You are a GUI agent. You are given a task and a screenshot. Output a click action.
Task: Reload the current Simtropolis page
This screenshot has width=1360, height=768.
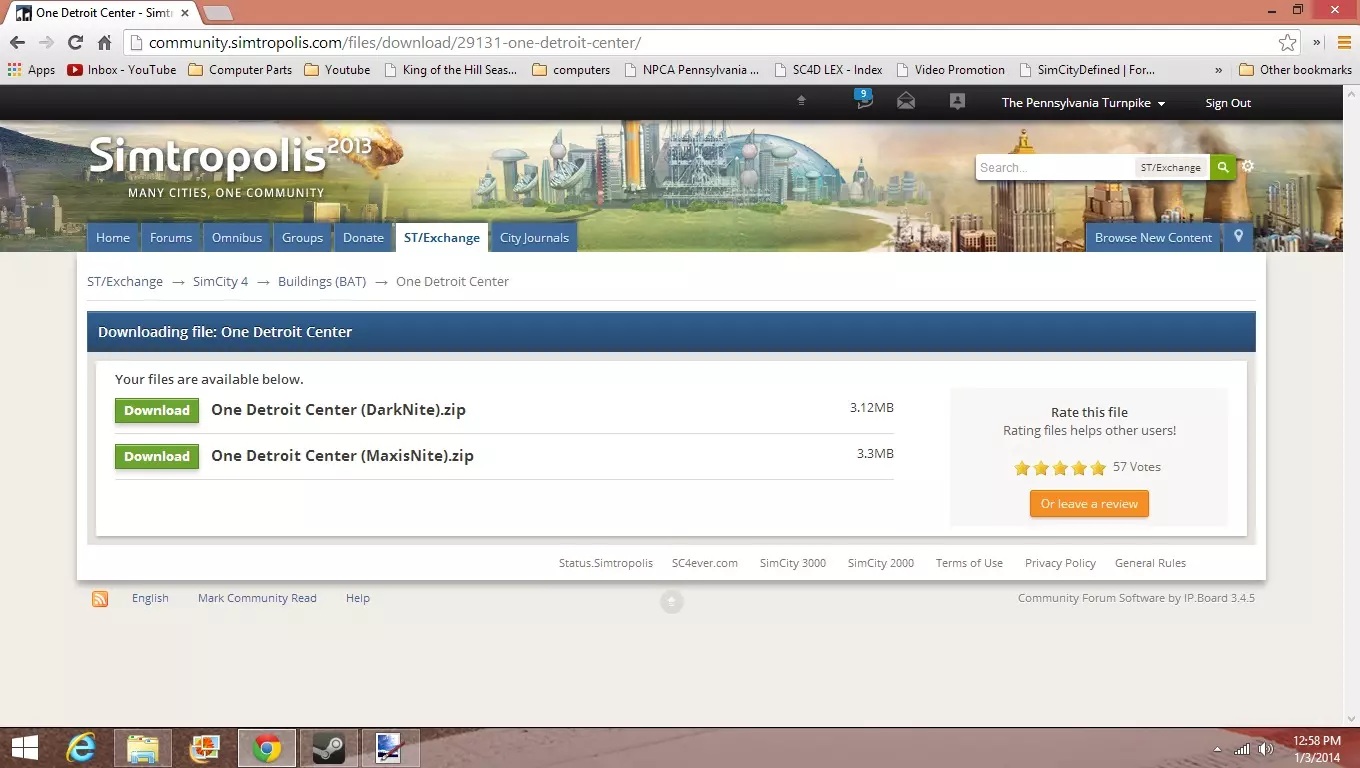click(75, 43)
